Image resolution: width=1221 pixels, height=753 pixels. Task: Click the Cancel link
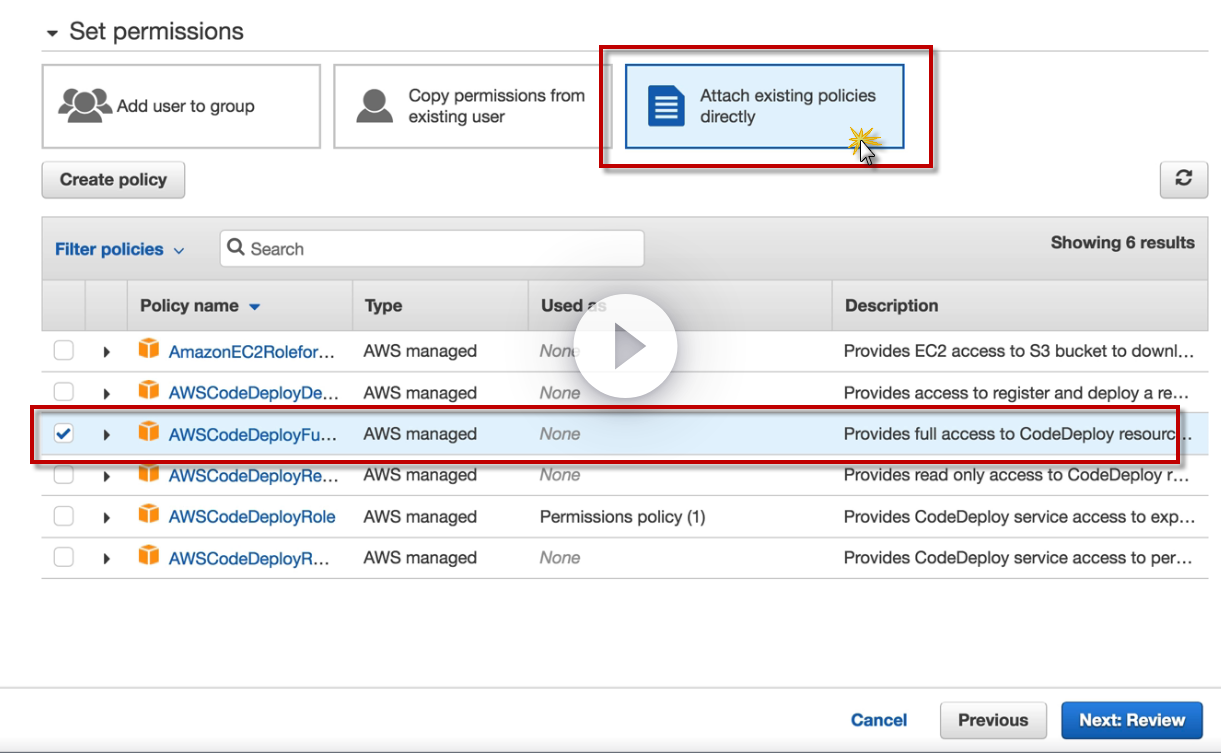tap(879, 720)
